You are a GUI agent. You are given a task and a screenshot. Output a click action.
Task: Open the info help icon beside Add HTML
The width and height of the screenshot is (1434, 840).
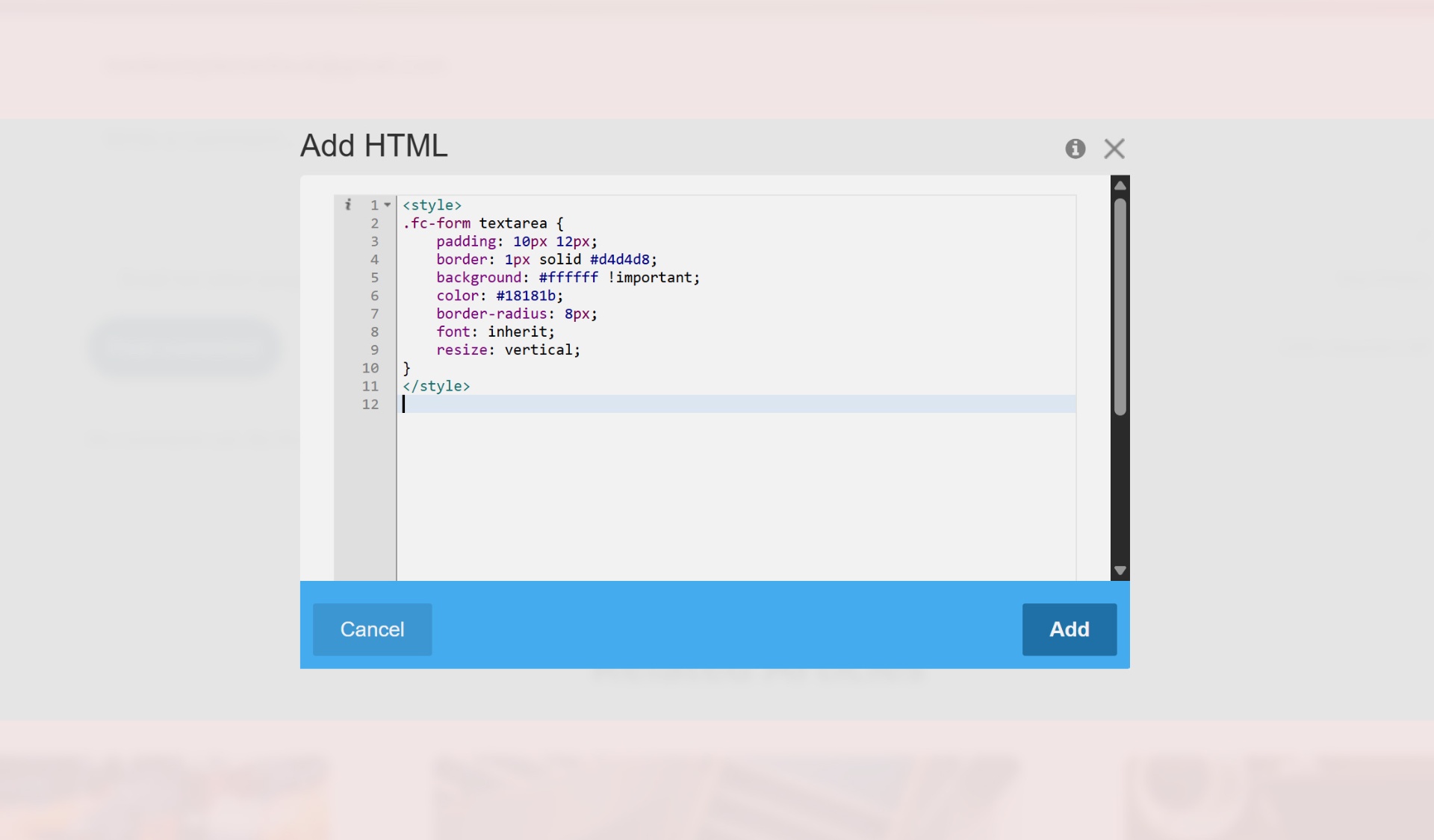pos(1075,149)
